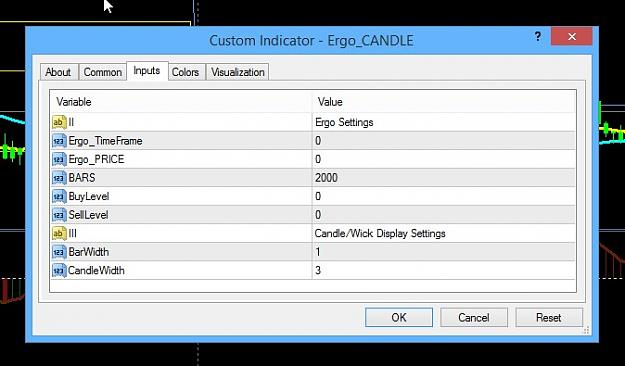This screenshot has width=625, height=366.
Task: Click the integer icon beside SellLevel
Action: pos(59,215)
